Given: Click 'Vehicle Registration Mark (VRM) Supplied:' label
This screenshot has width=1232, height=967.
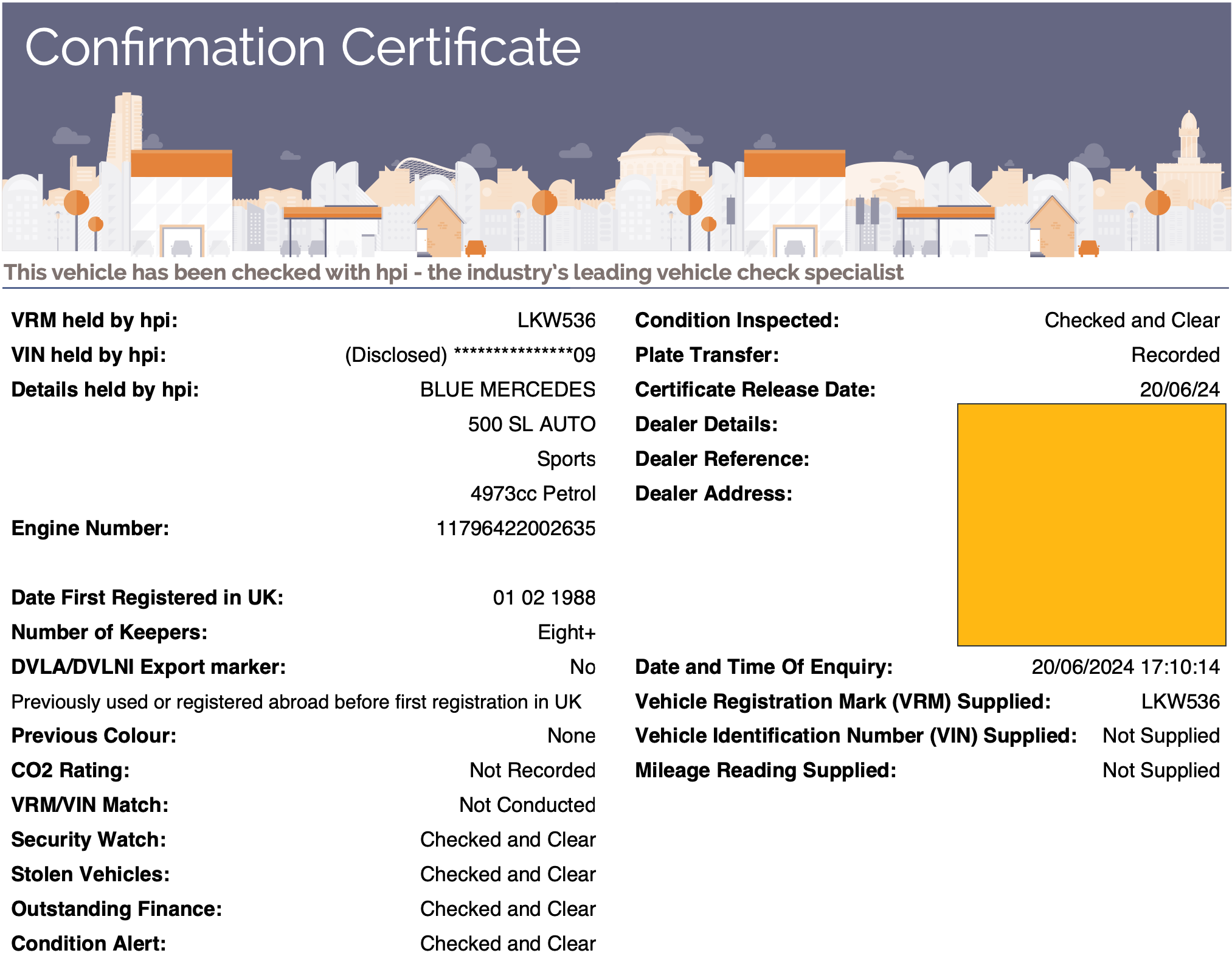Looking at the screenshot, I should [843, 702].
